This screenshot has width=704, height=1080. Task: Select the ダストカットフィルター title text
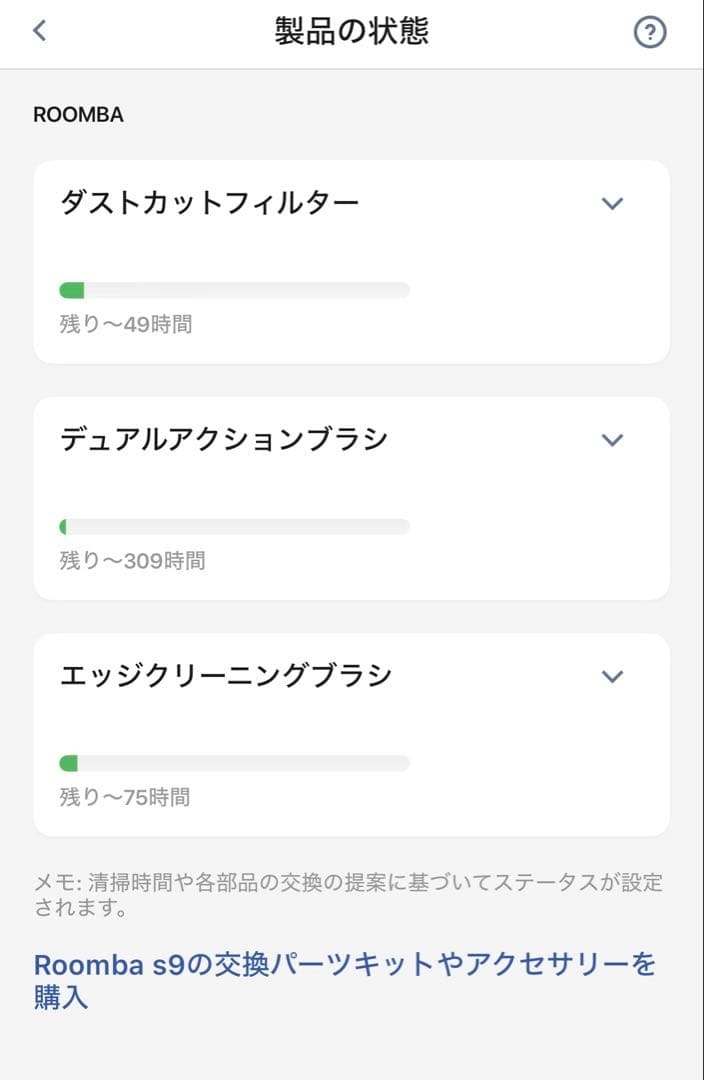click(210, 203)
